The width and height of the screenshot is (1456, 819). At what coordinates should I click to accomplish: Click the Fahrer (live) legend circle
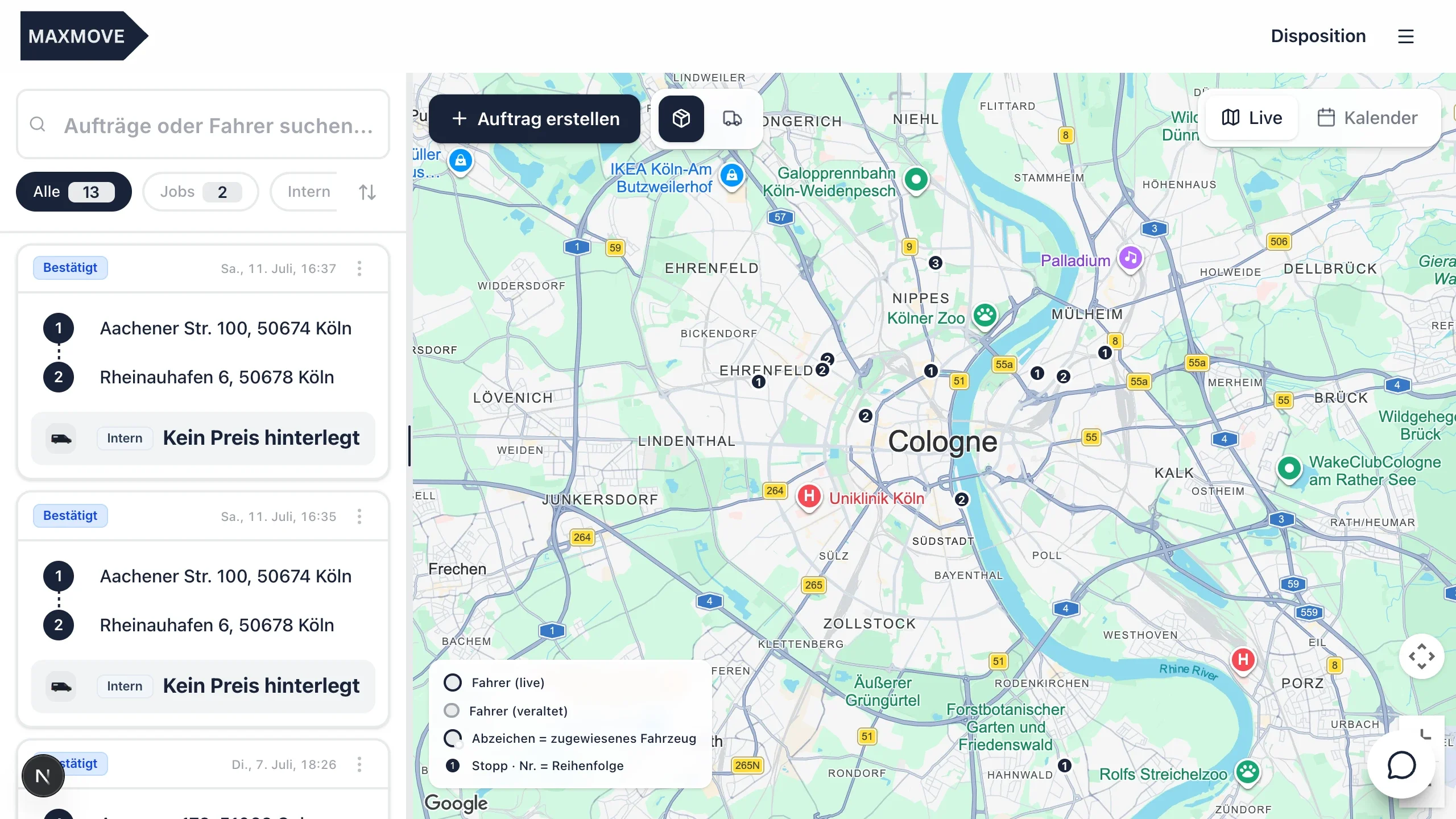coord(453,682)
